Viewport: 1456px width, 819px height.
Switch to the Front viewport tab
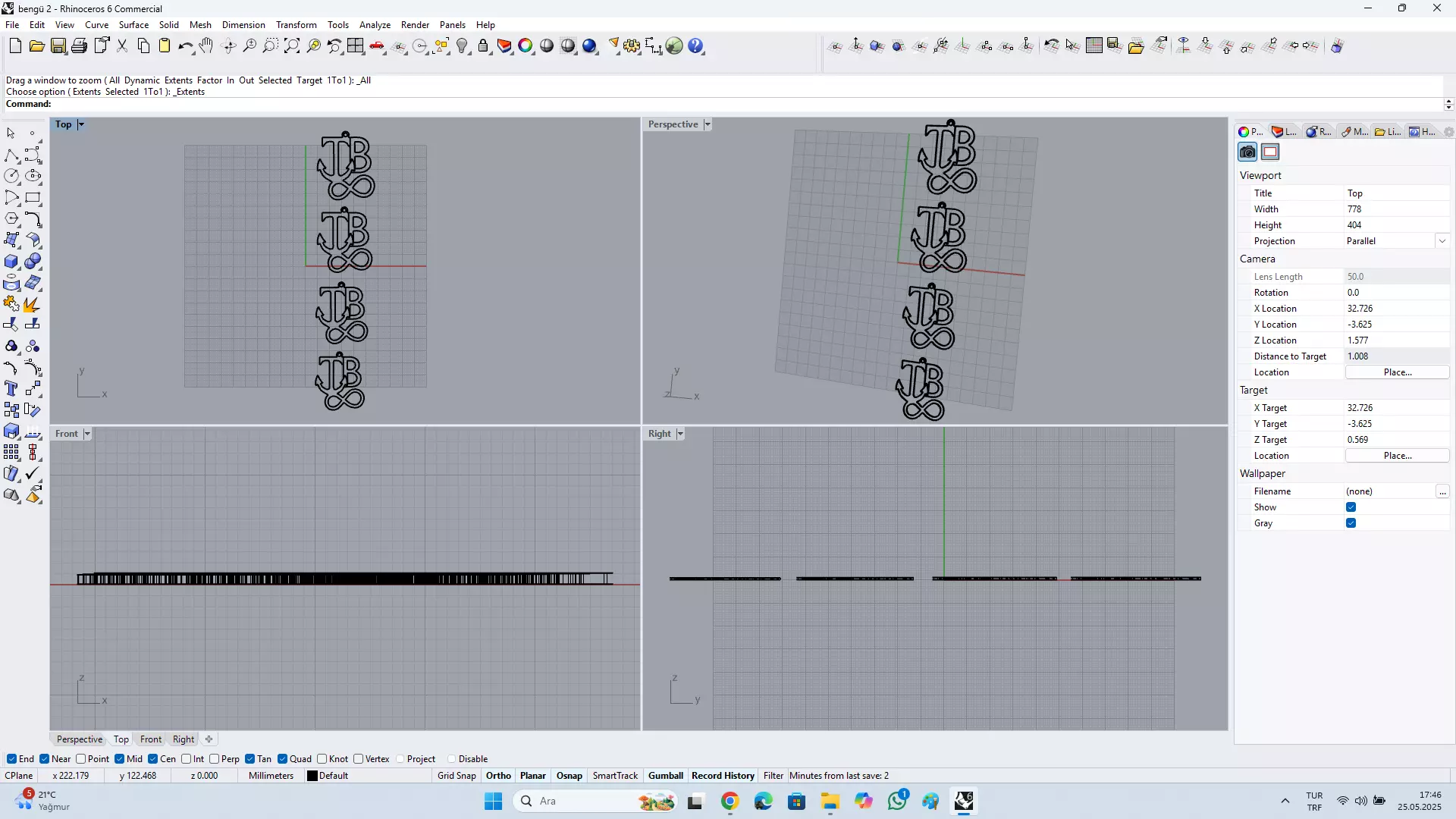150,739
